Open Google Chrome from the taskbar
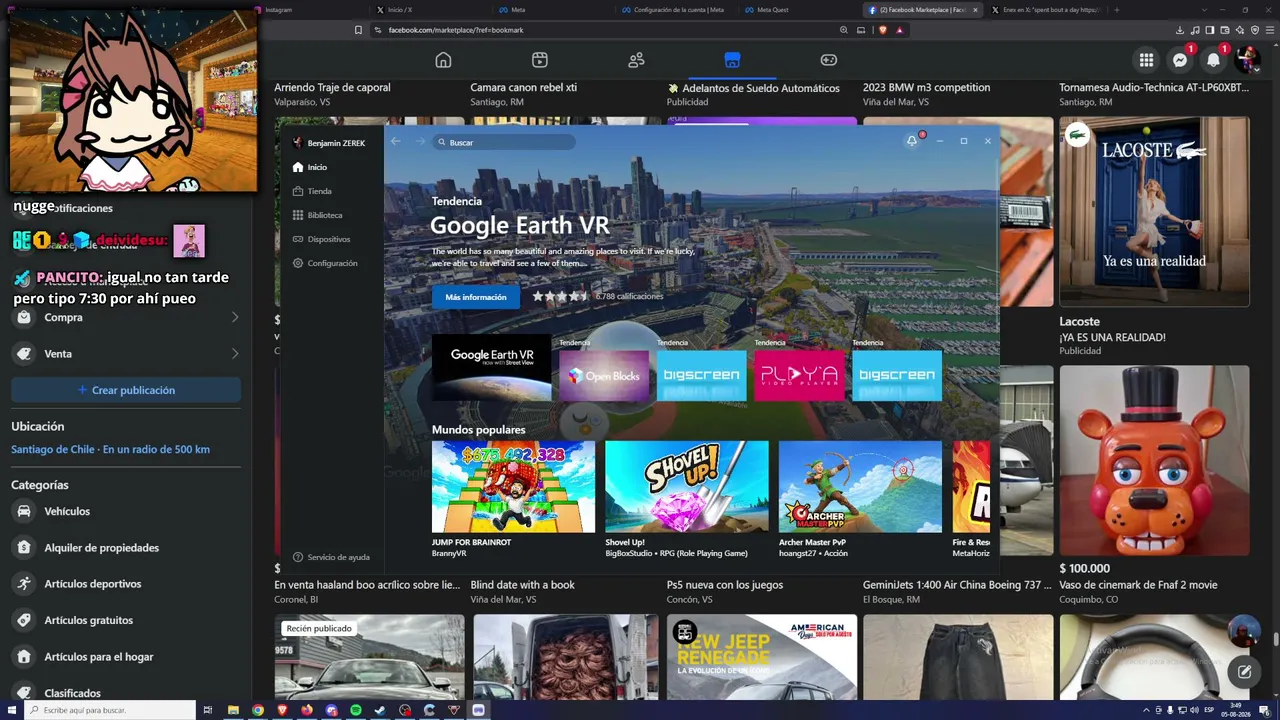 [x=258, y=710]
